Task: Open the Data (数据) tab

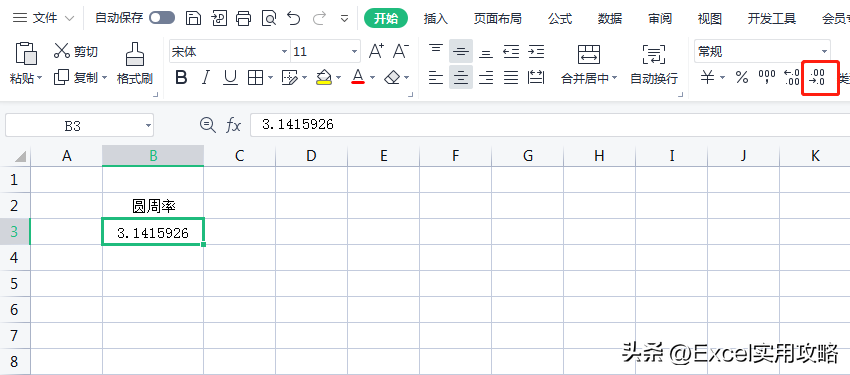Action: [x=609, y=18]
